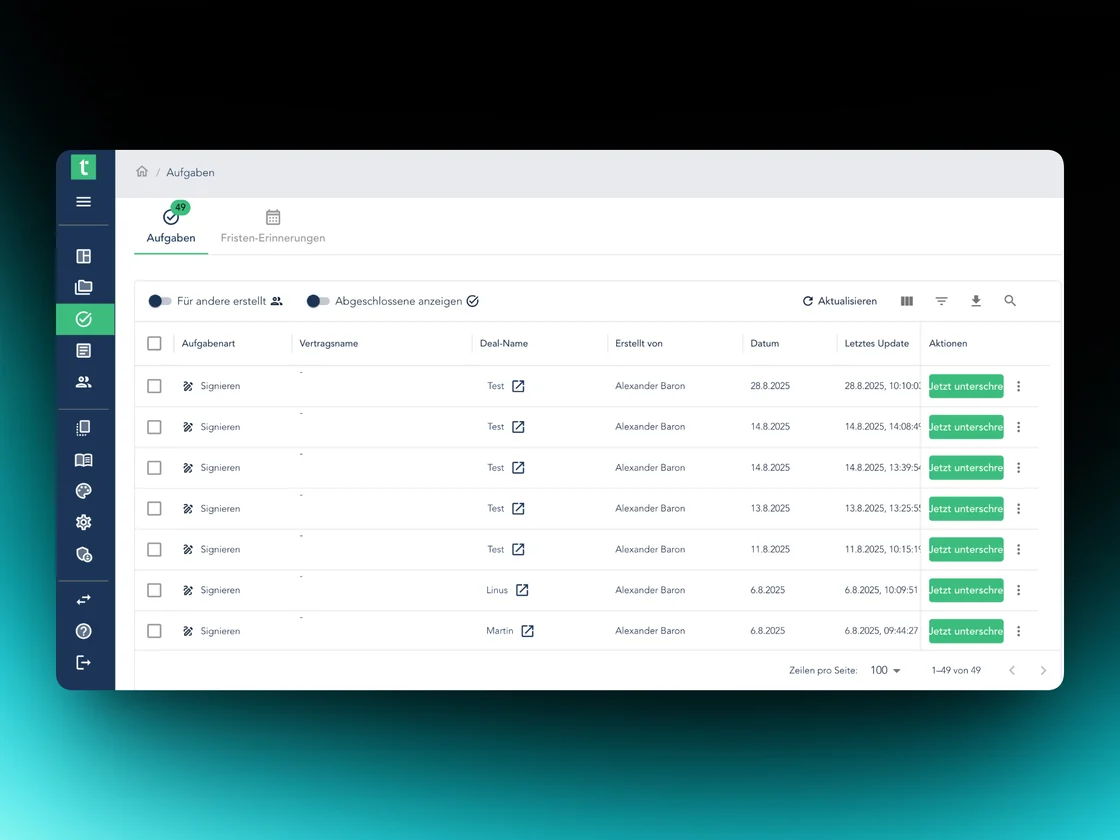Open the document list sidebar icon

(x=84, y=351)
